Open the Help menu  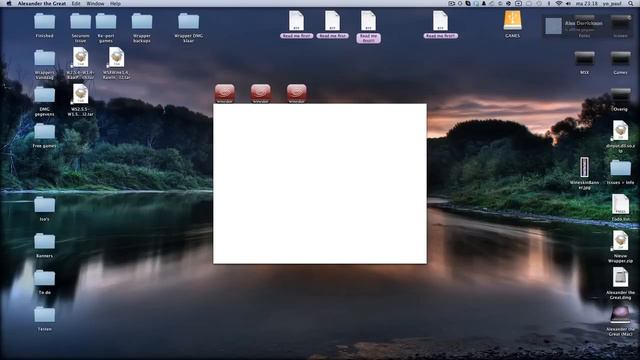pyautogui.click(x=115, y=3)
